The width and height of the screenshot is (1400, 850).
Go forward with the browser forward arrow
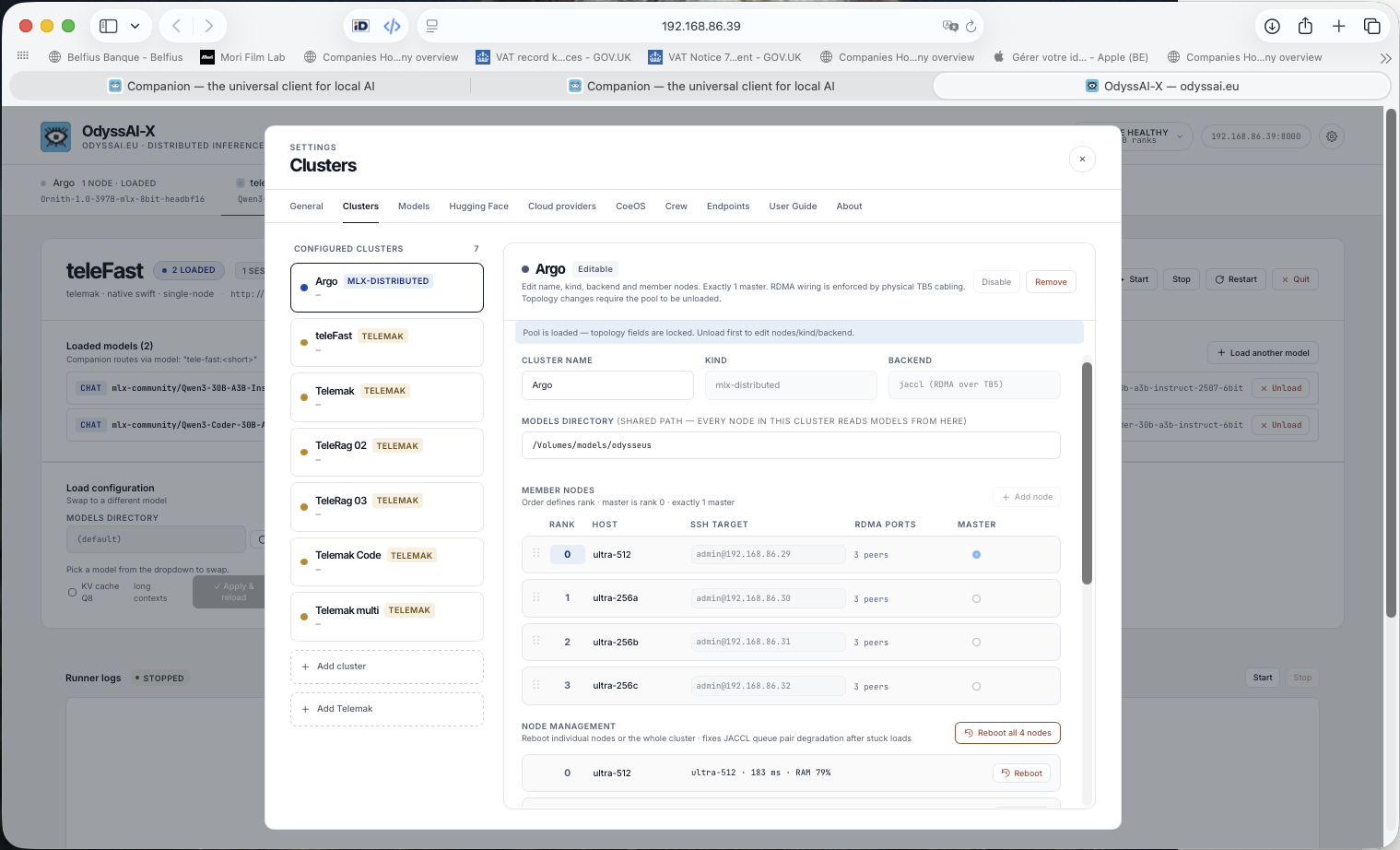tap(209, 26)
